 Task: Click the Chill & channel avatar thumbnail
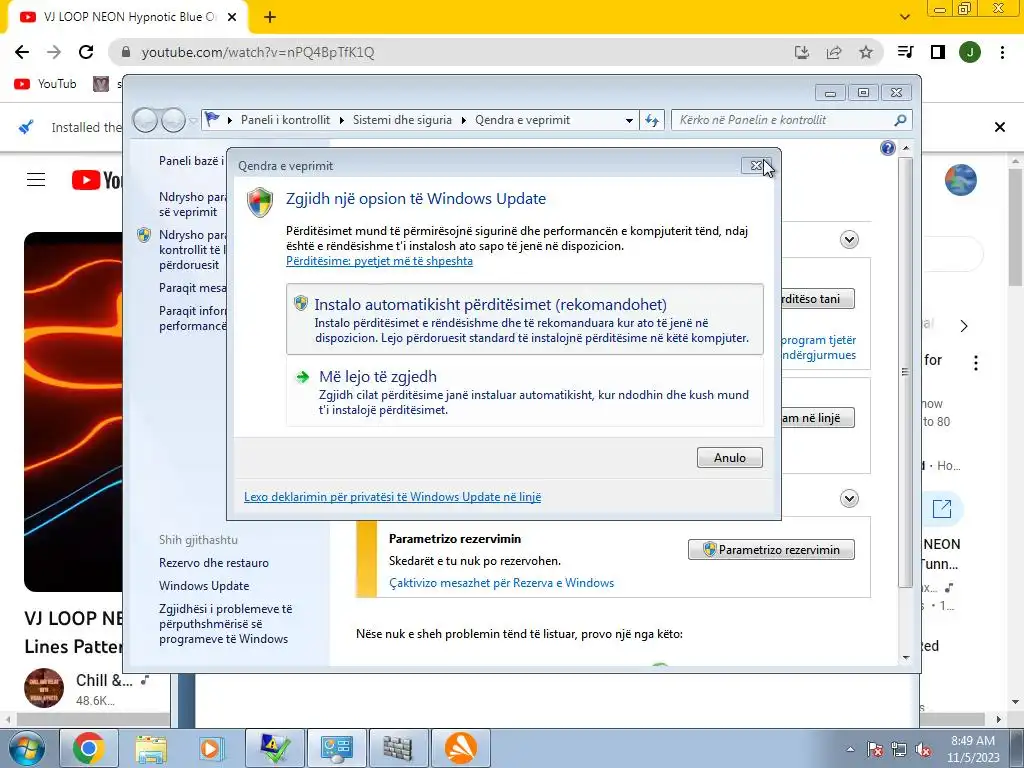click(44, 688)
